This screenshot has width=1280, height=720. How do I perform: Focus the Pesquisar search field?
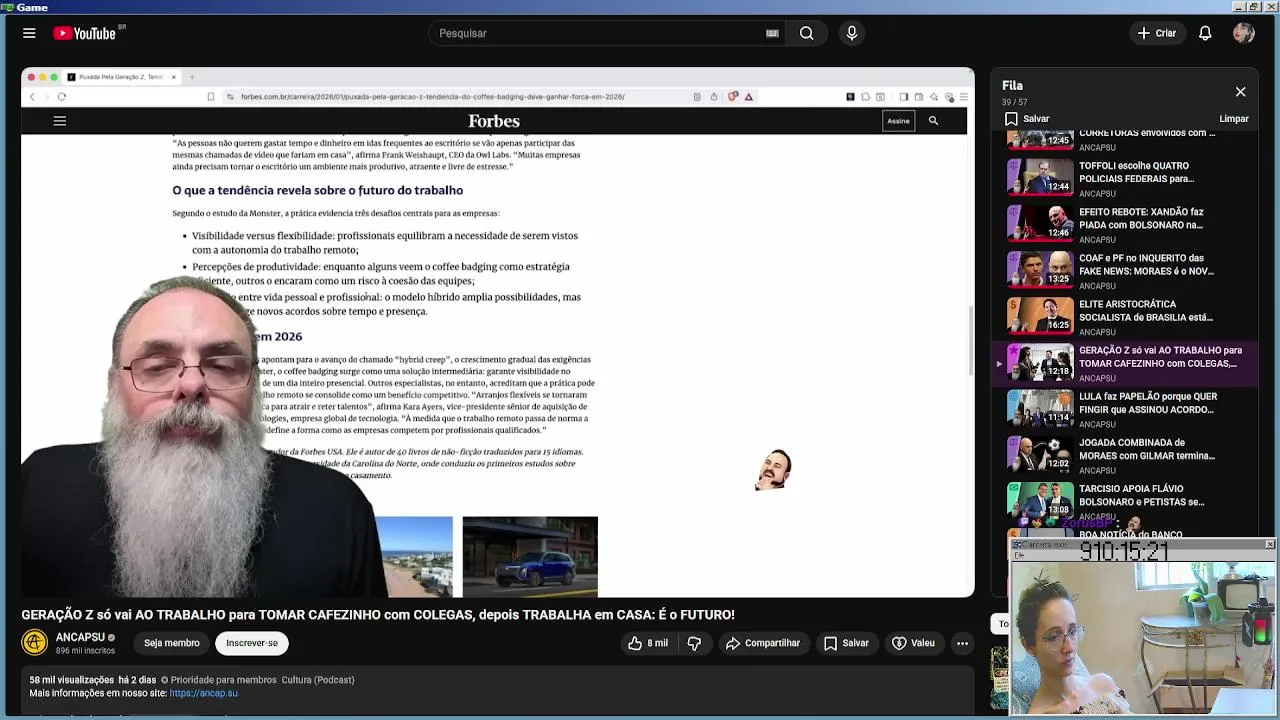pos(598,33)
